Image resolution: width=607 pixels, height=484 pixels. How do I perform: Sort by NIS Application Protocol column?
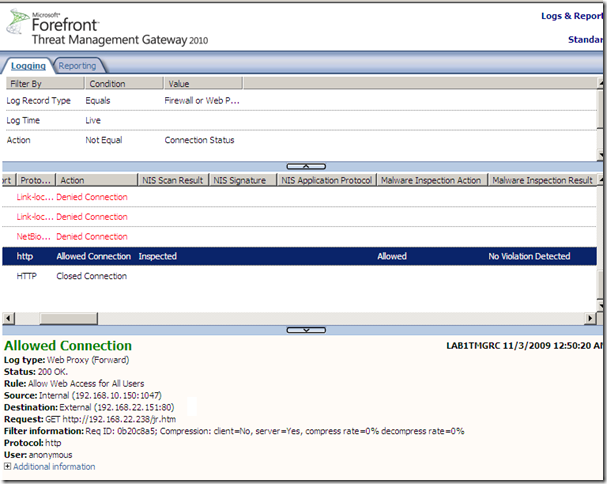(x=327, y=180)
